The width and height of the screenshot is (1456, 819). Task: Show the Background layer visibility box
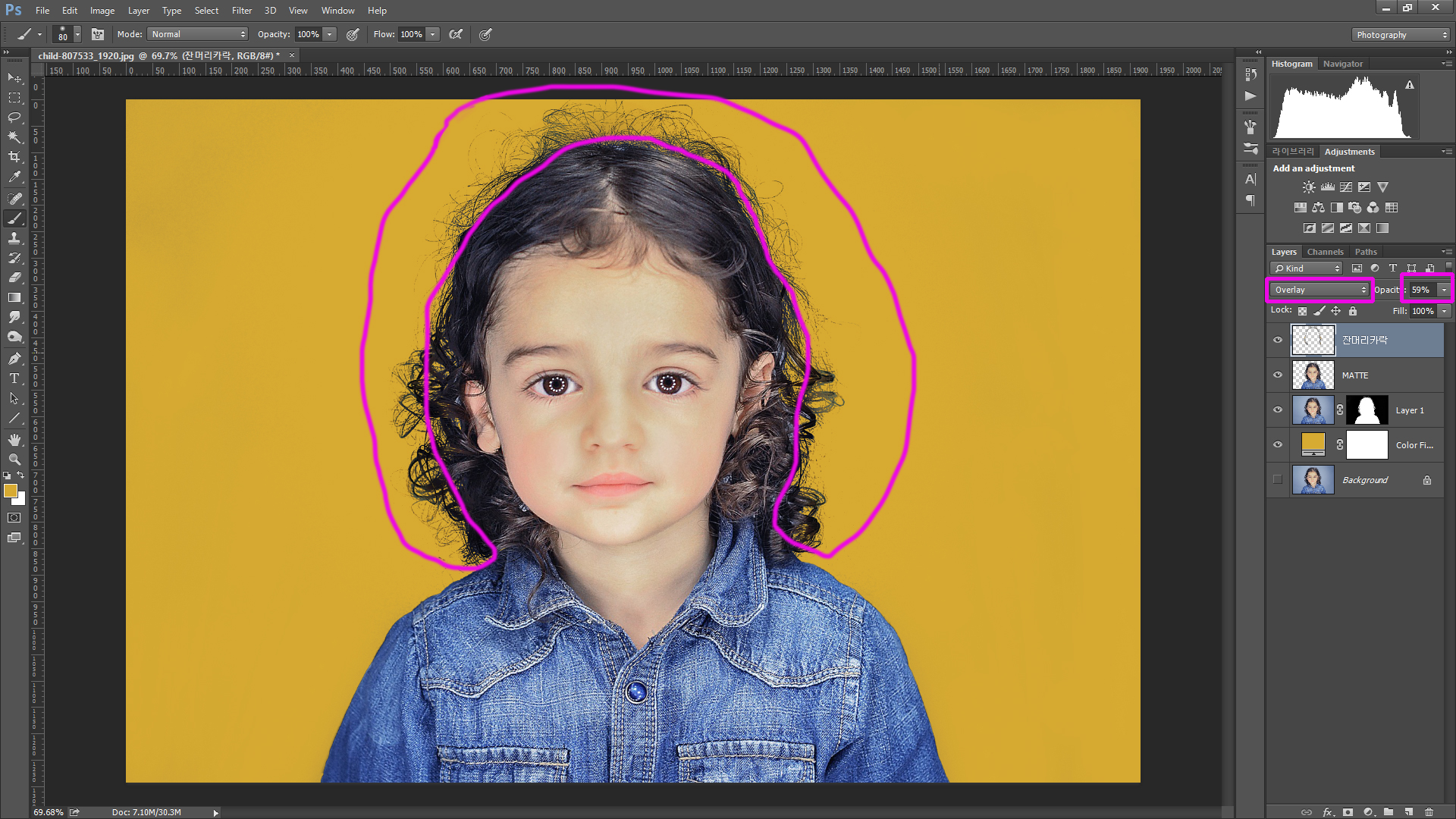tap(1278, 480)
